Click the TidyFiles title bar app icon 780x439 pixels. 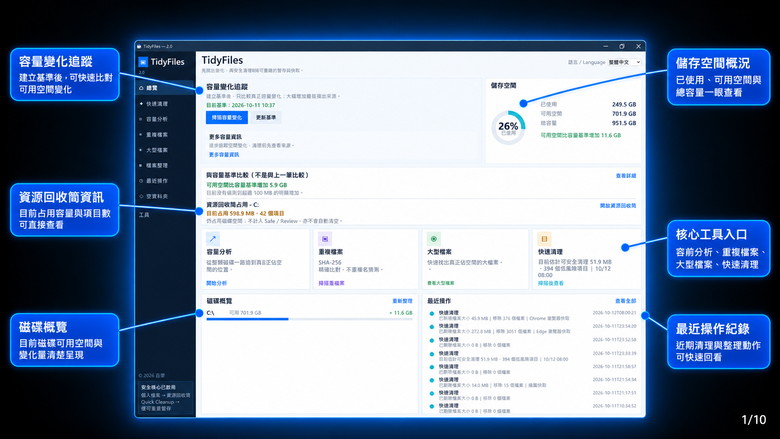tap(139, 46)
